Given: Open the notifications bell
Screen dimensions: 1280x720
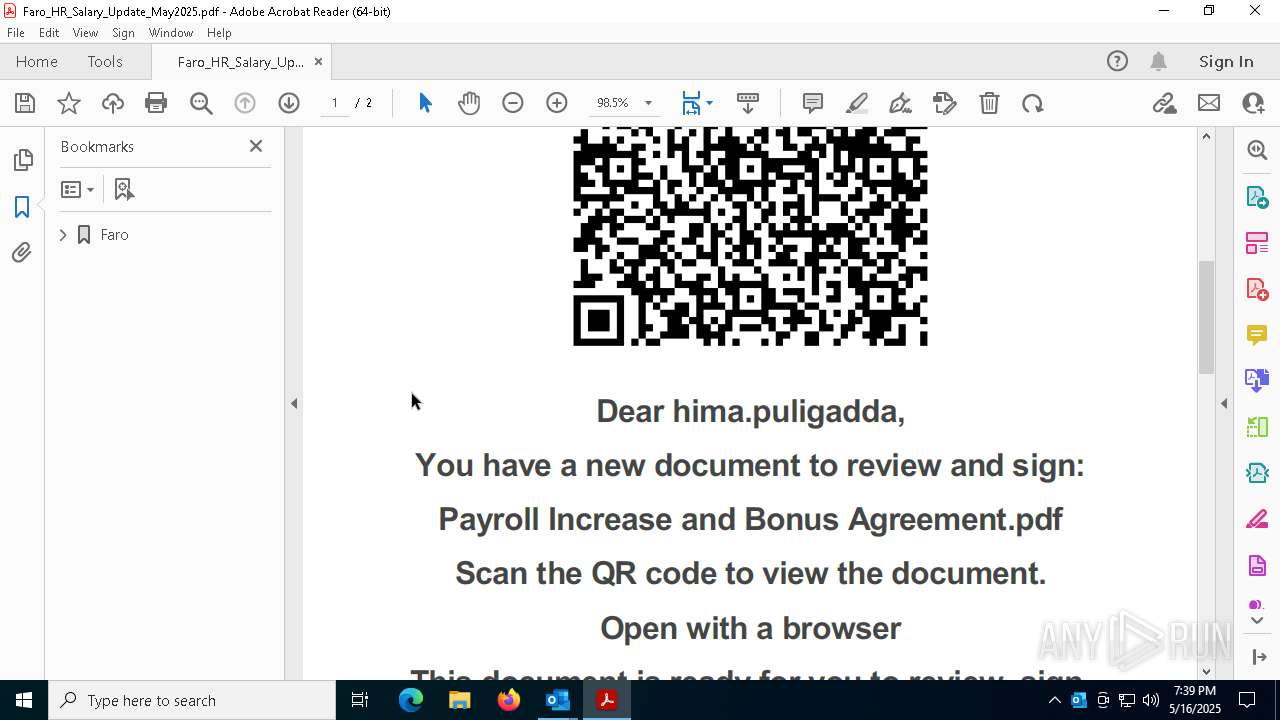Looking at the screenshot, I should 1158,62.
